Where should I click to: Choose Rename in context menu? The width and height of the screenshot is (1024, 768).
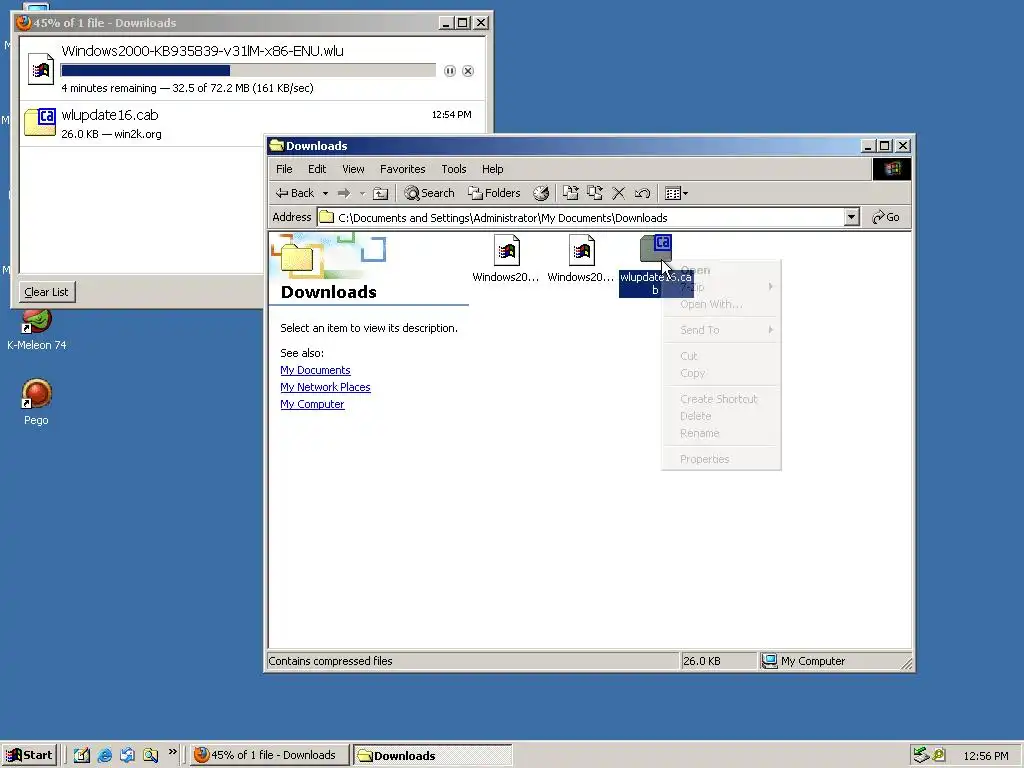[721, 433]
